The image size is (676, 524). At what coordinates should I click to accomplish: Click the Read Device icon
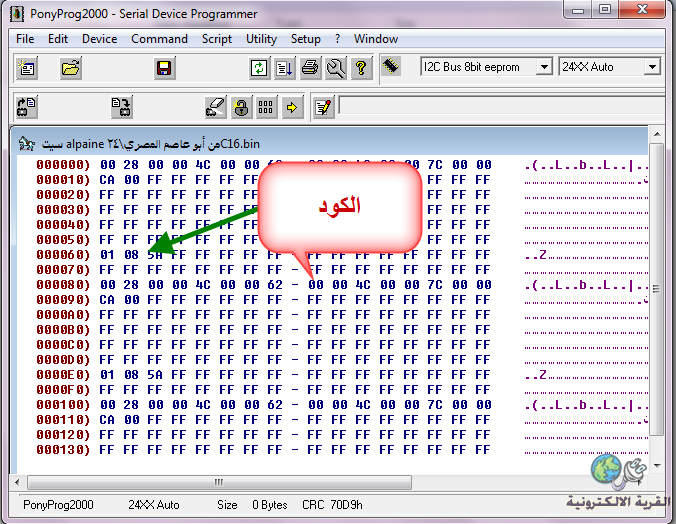coord(27,107)
